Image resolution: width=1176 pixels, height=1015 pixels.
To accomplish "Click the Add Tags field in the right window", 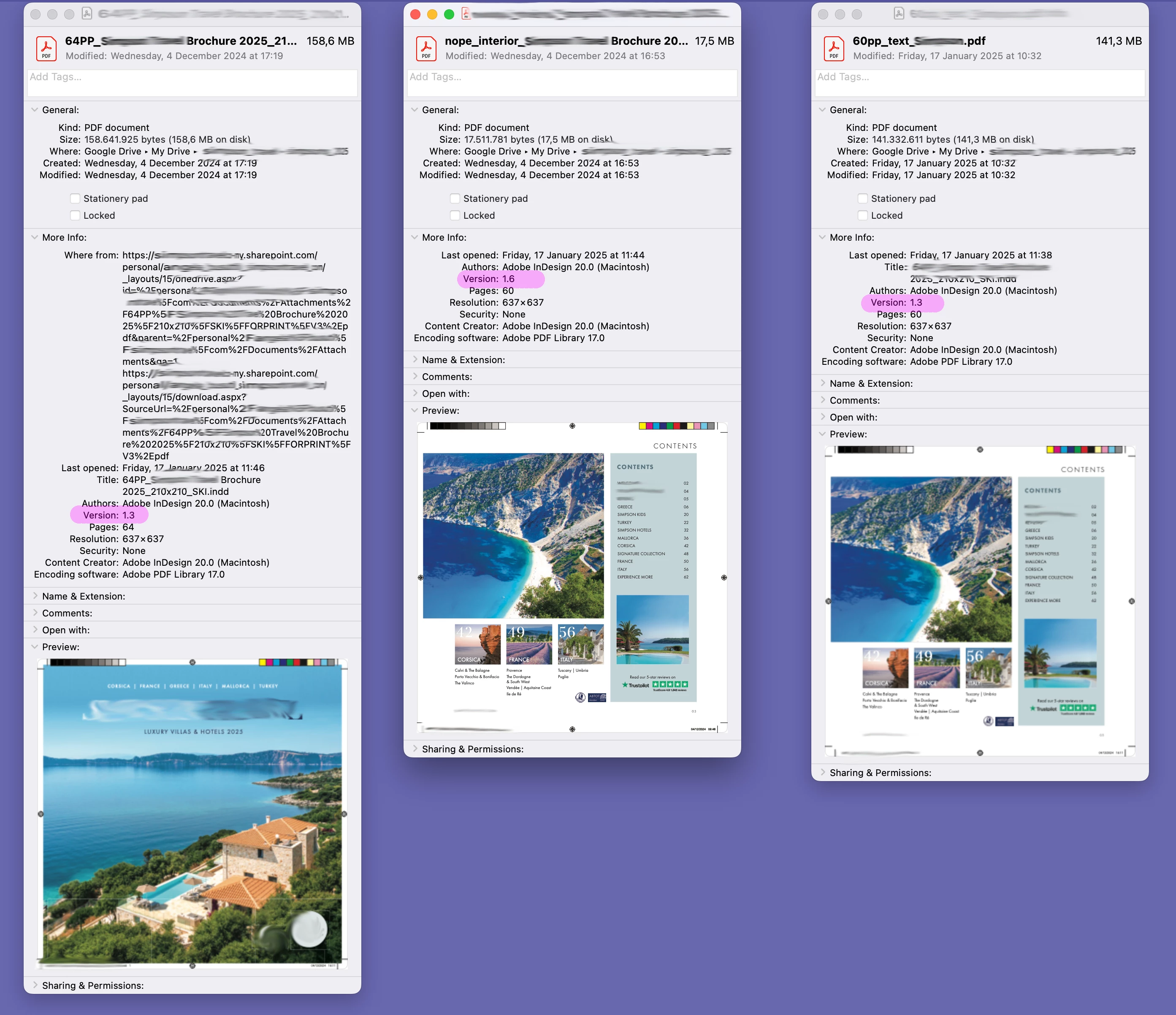I will click(980, 83).
